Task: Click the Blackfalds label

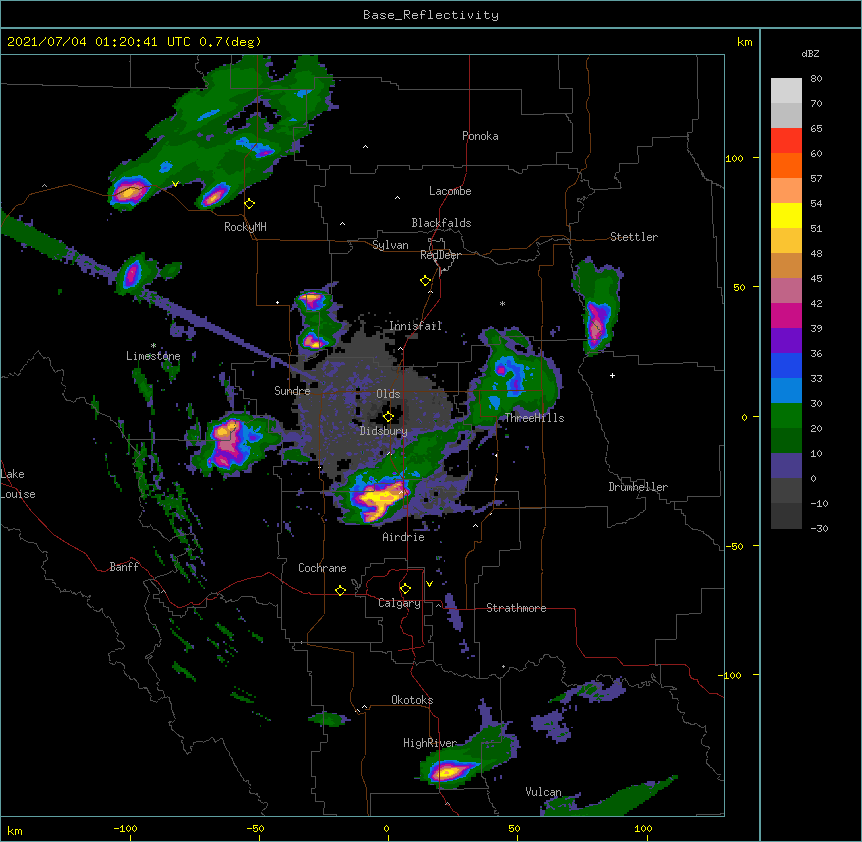Action: [x=441, y=223]
